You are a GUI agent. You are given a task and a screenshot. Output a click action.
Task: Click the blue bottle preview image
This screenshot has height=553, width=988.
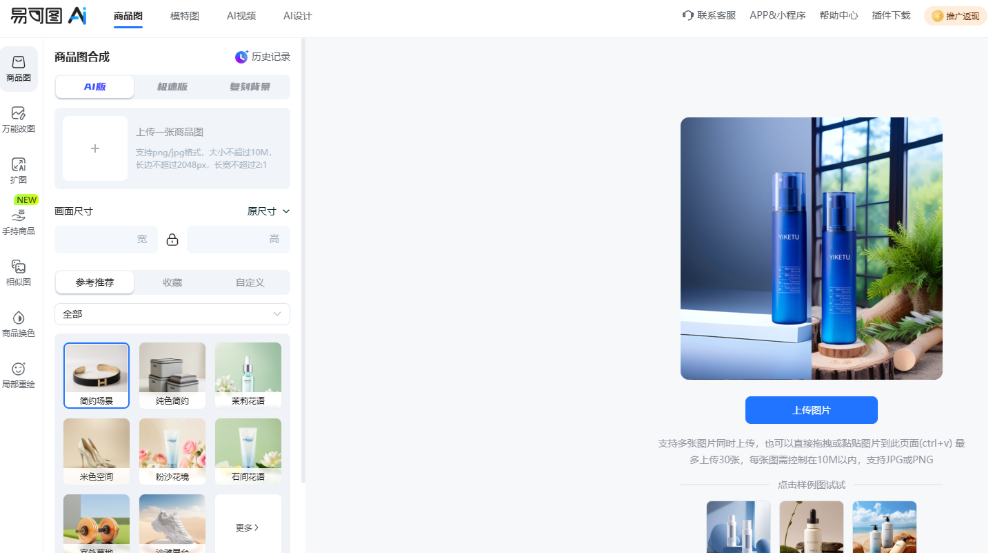pyautogui.click(x=811, y=248)
